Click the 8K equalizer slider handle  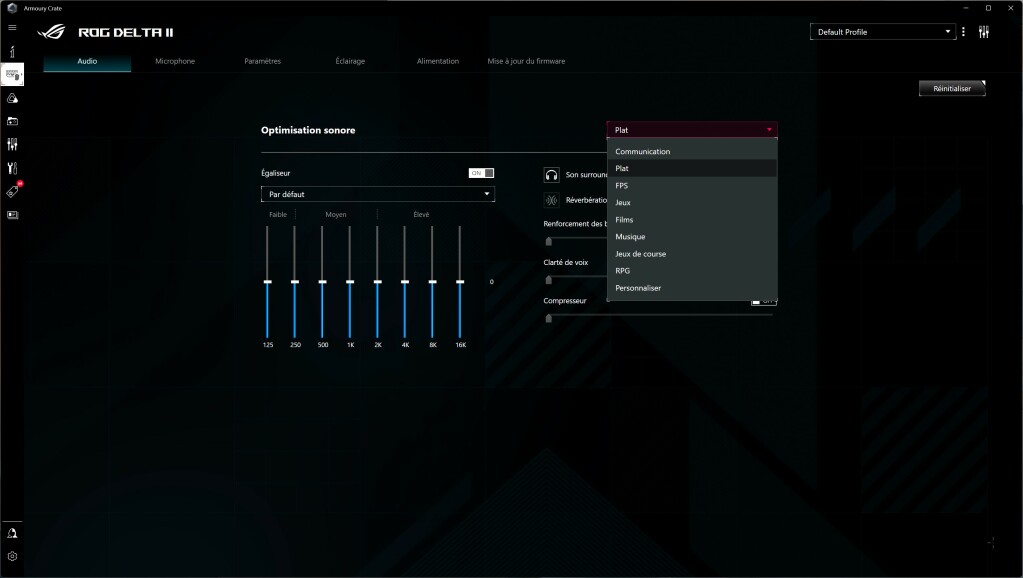(433, 282)
